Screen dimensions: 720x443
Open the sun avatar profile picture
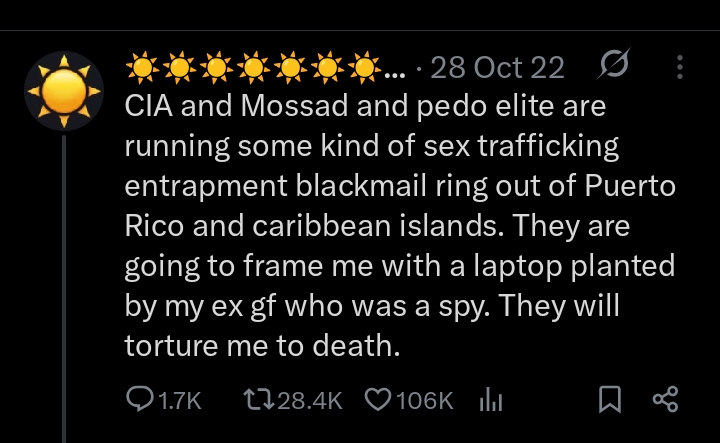pos(63,90)
